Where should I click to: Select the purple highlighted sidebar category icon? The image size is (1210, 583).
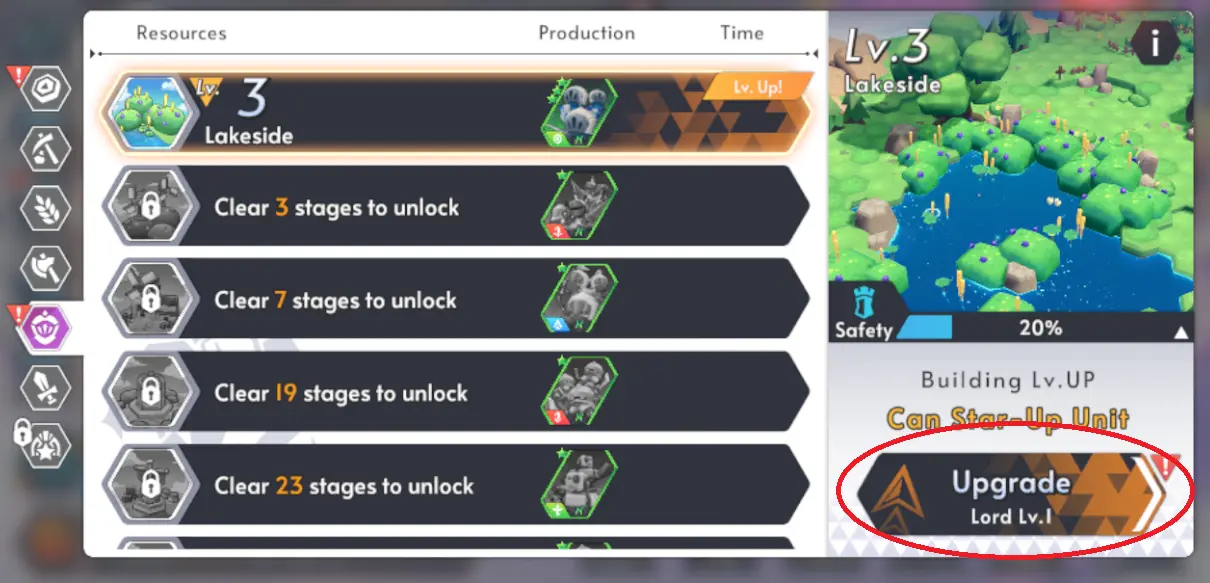point(46,326)
